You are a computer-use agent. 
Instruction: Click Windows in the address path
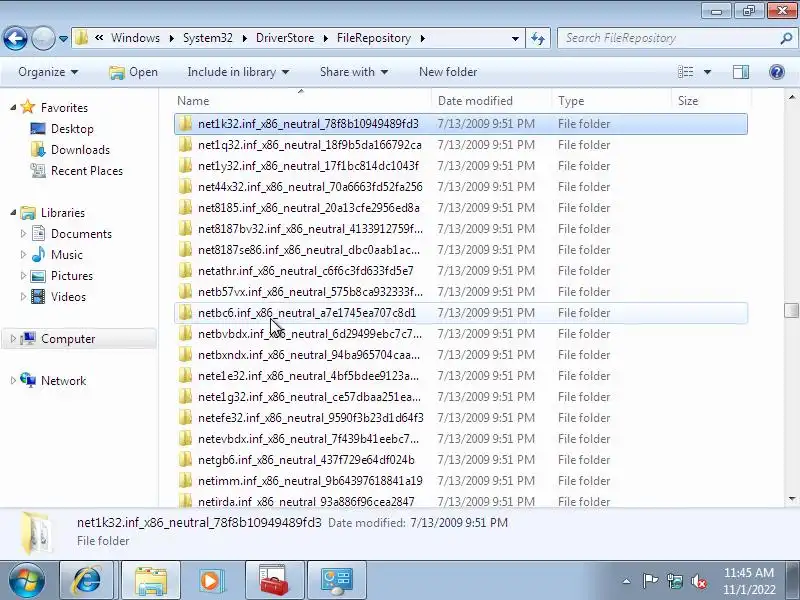point(135,38)
